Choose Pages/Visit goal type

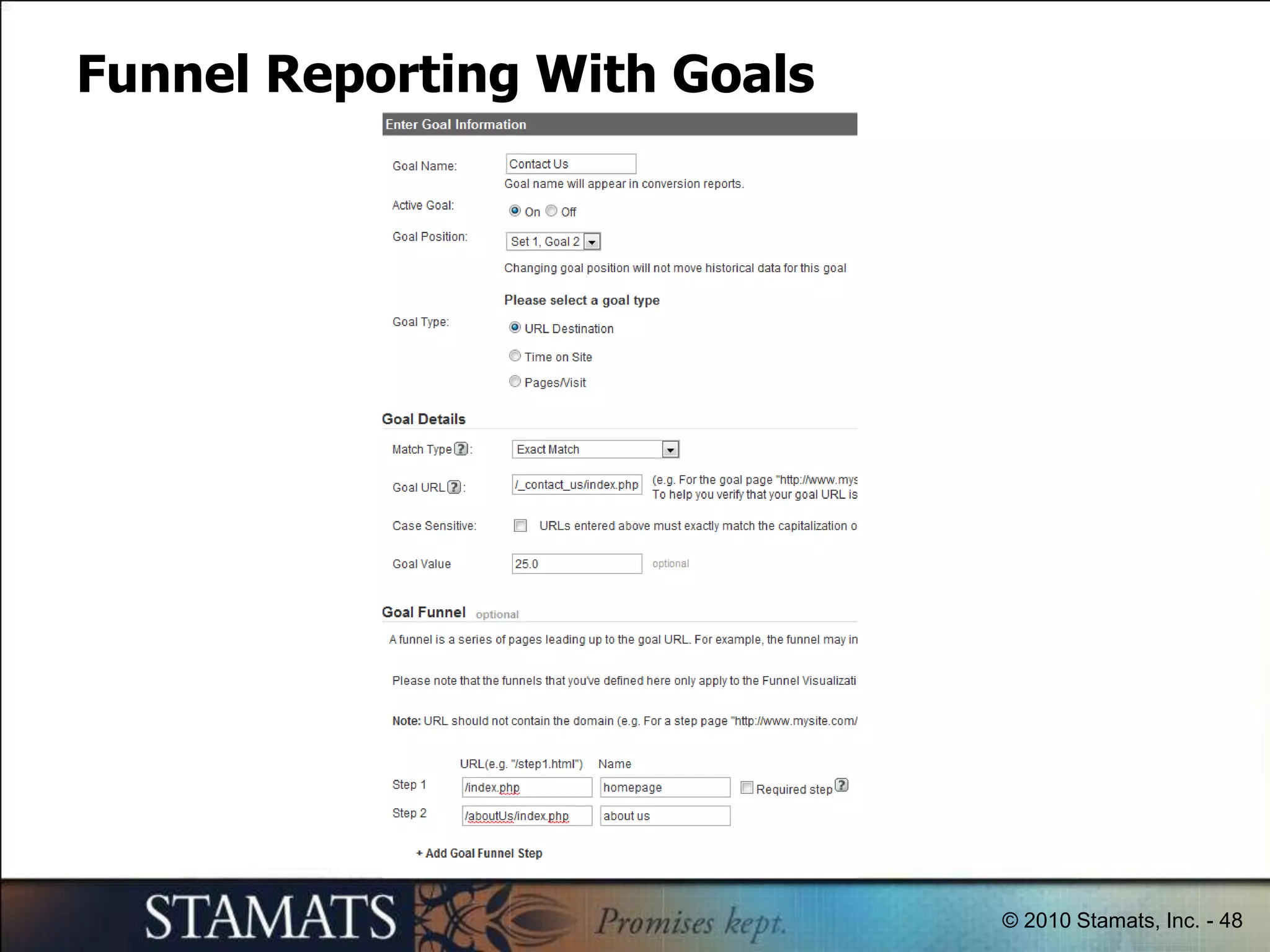point(515,381)
